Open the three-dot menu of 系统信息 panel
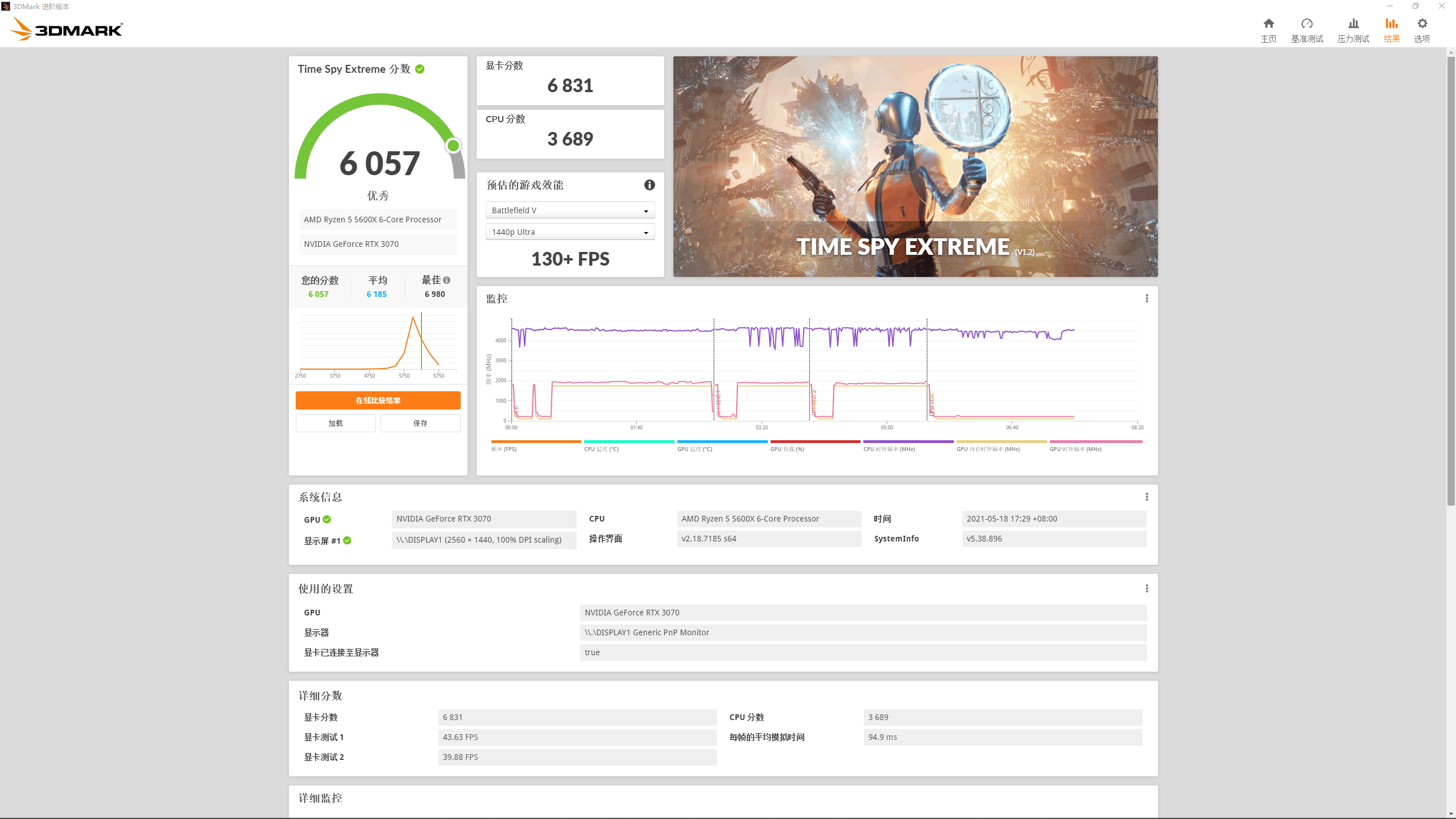Image resolution: width=1456 pixels, height=819 pixels. (x=1147, y=497)
